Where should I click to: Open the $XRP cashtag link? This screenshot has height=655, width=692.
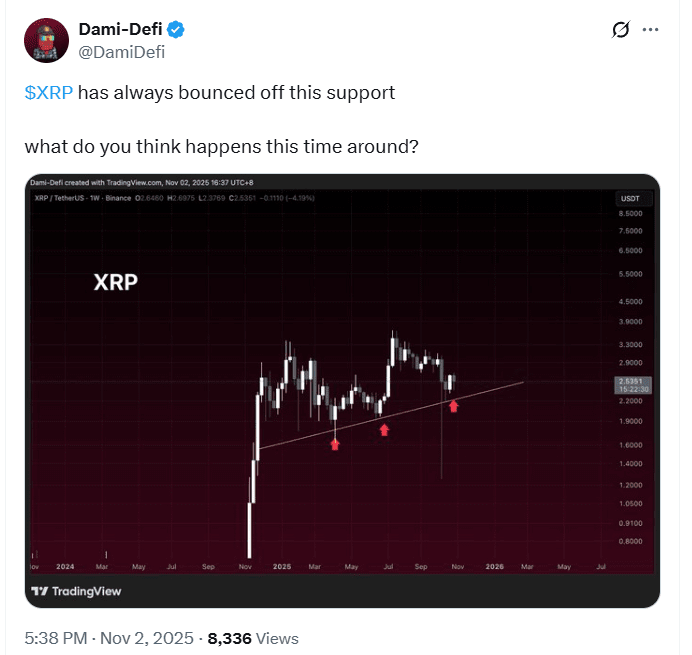(x=49, y=93)
